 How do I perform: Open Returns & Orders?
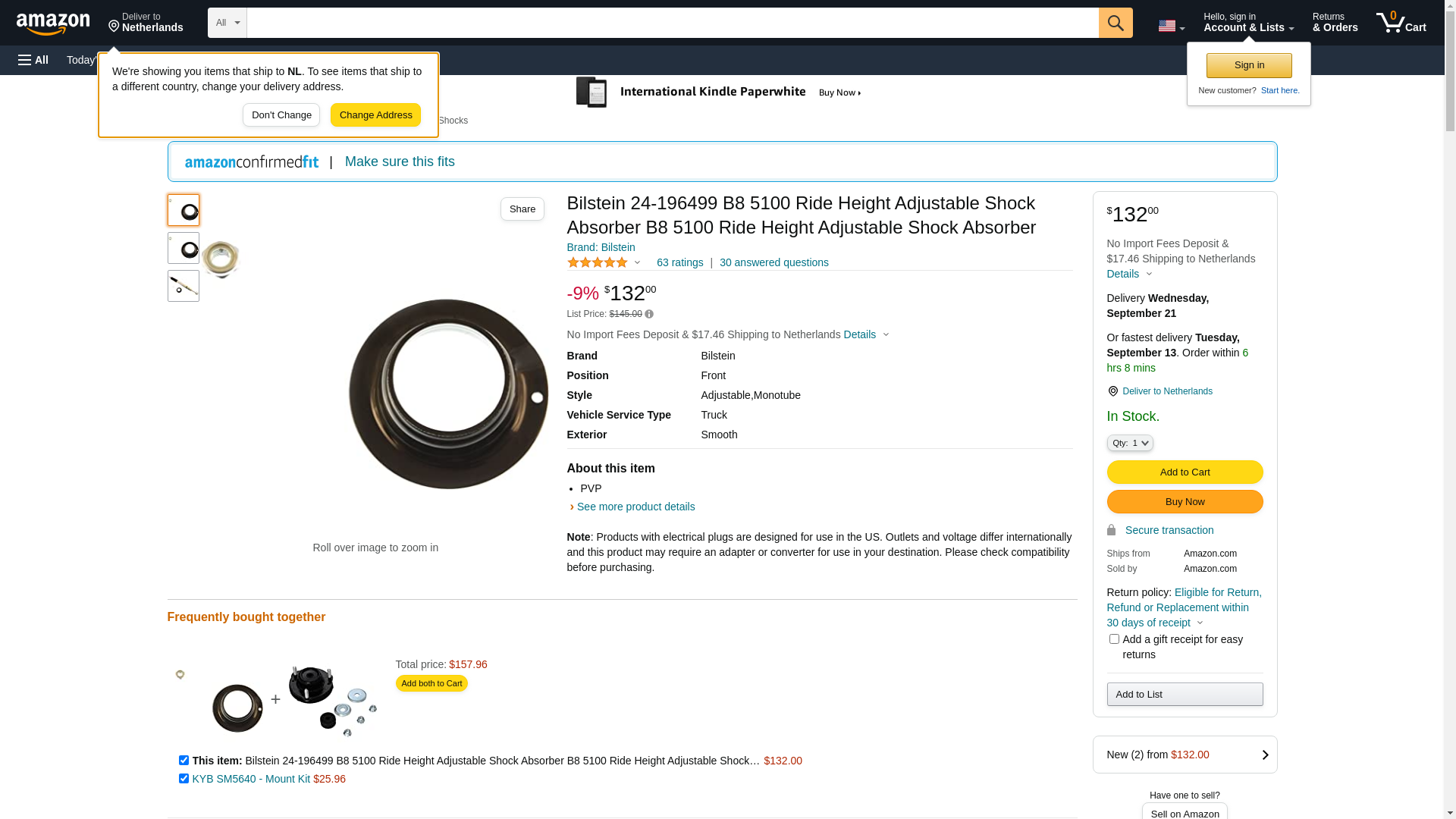pos(1335,23)
